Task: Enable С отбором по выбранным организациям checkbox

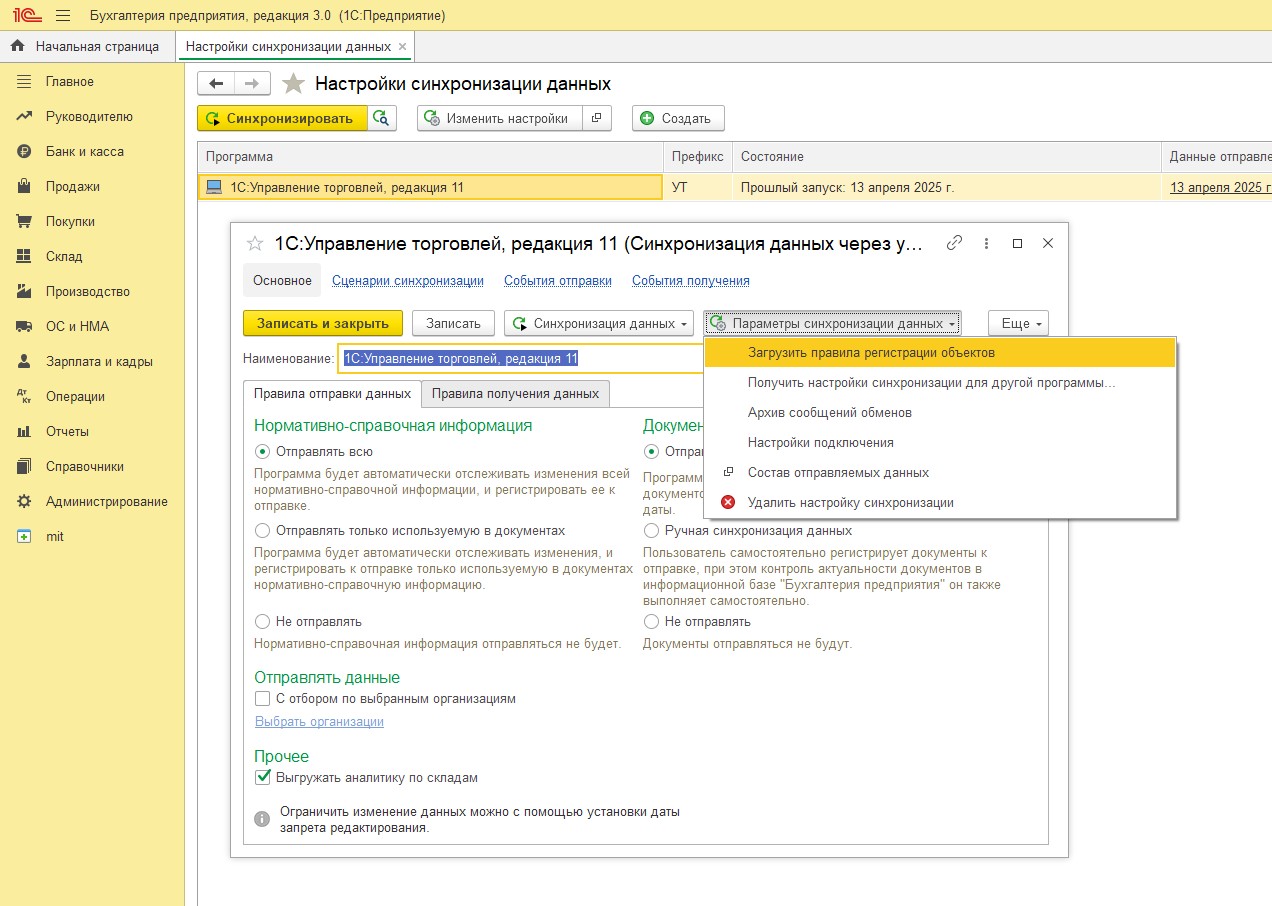Action: 263,699
